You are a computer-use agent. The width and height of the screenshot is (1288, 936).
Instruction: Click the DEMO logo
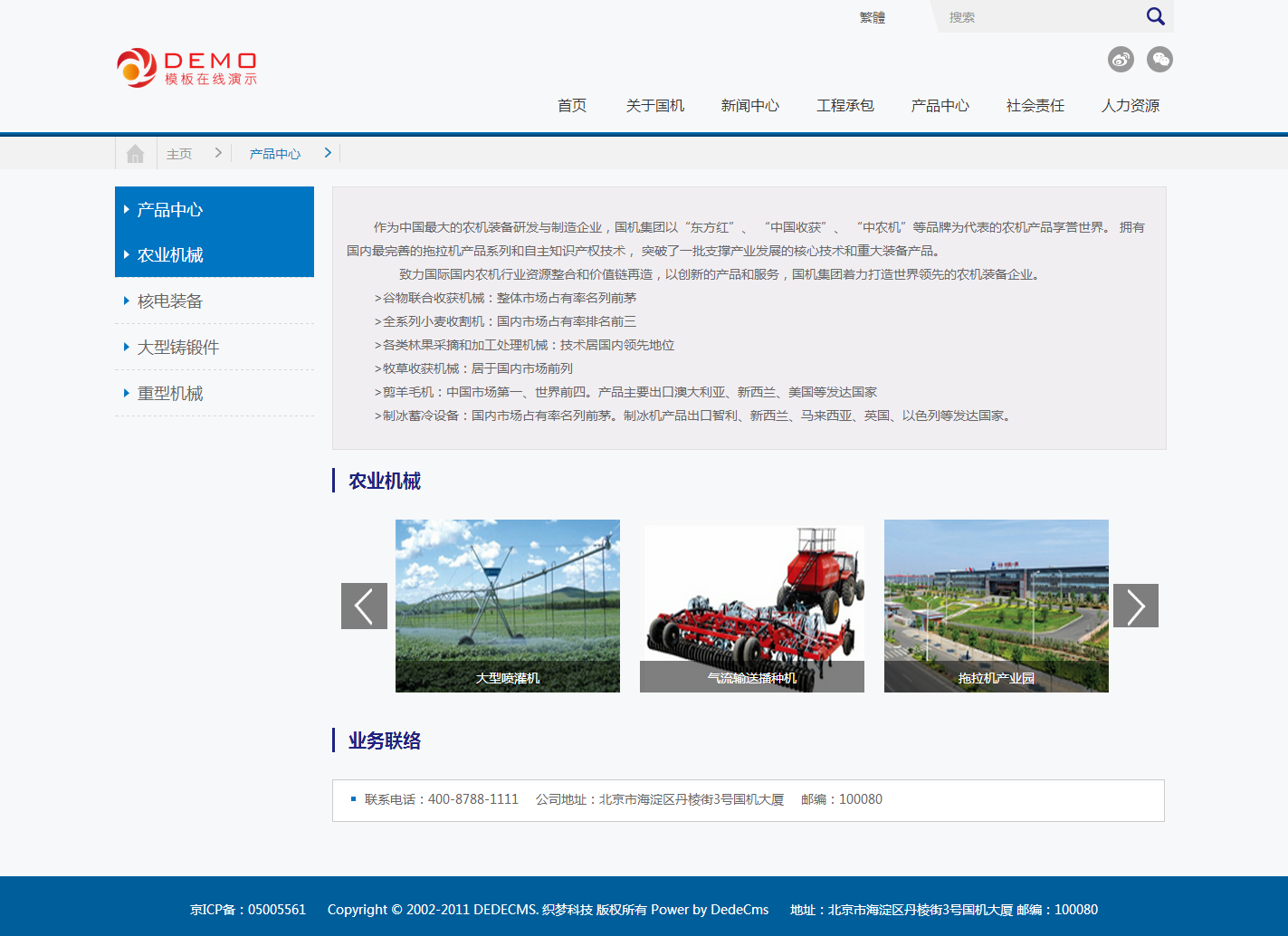pos(187,68)
